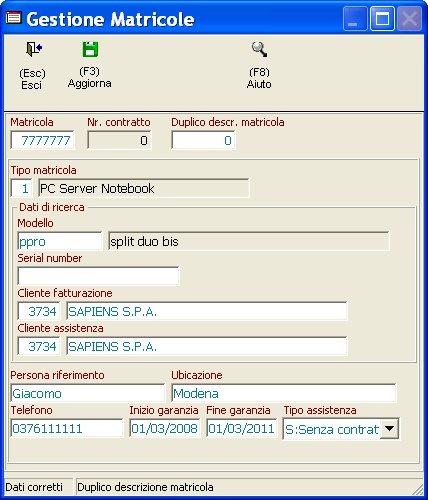Click the Modello code field ppro
The width and height of the screenshot is (428, 500).
[60, 241]
